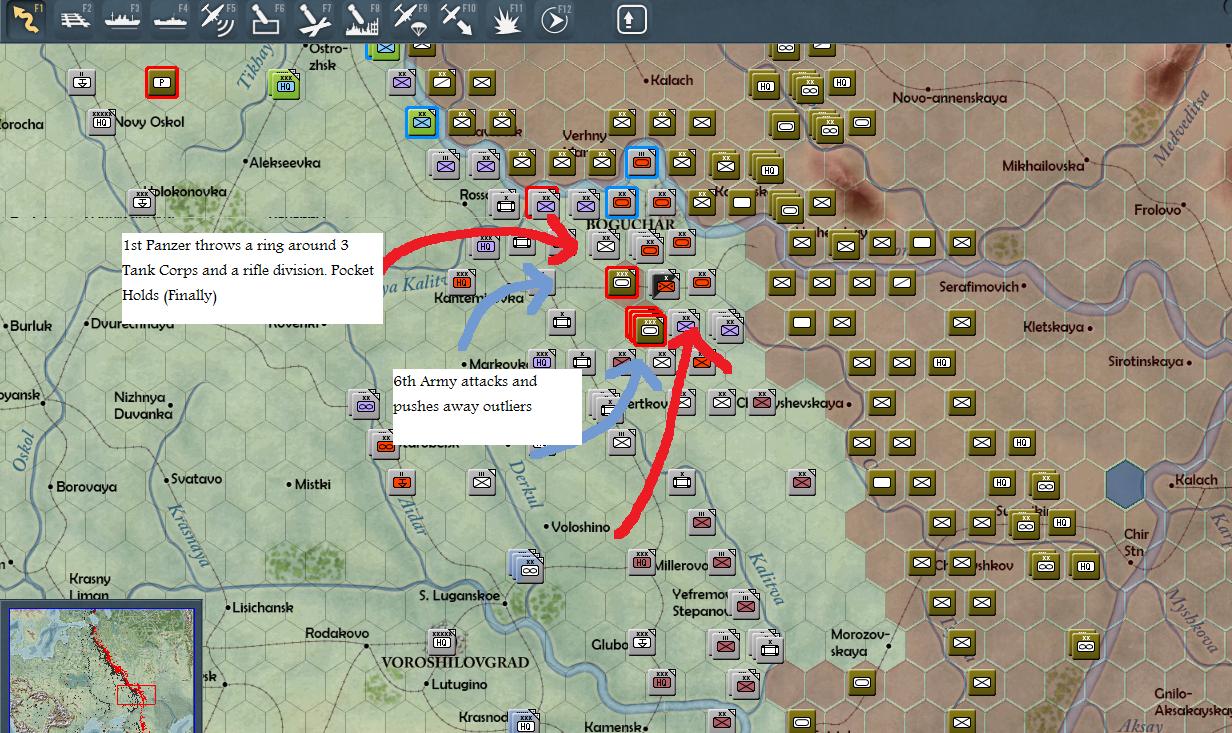Screen dimensions: 1232x733
Task: Select the black counter with red infantry symbol
Action: (x=663, y=283)
